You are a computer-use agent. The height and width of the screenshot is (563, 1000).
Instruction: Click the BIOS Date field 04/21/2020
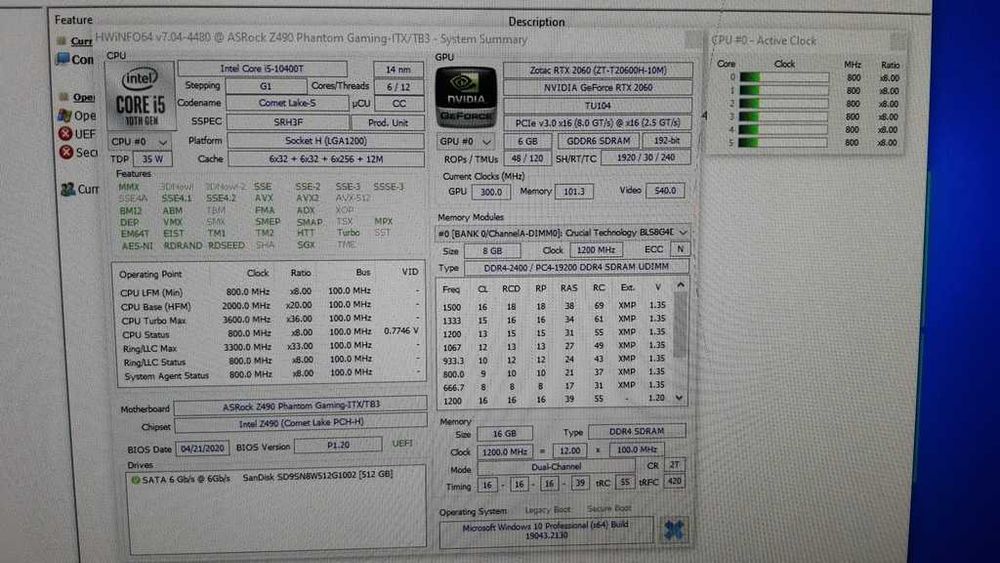[x=202, y=448]
